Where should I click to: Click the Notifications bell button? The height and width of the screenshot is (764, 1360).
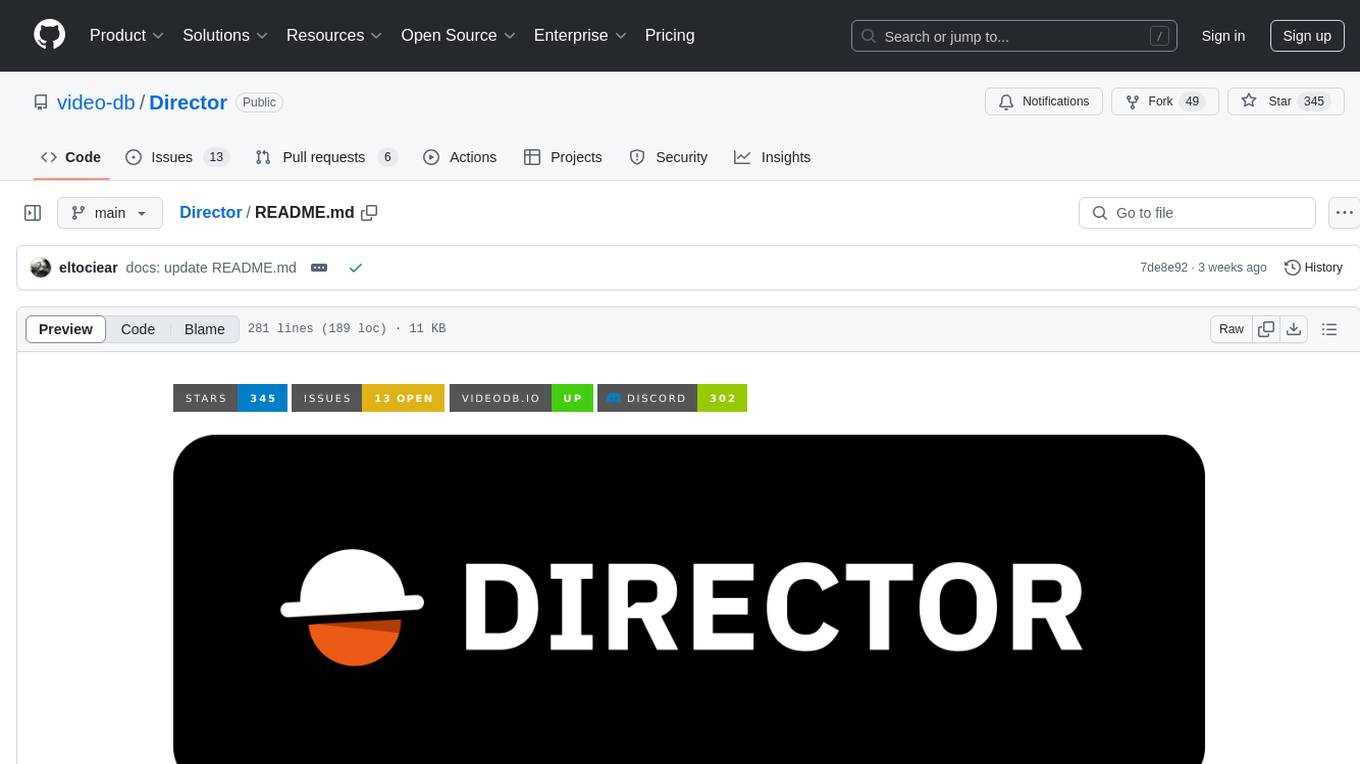1044,102
